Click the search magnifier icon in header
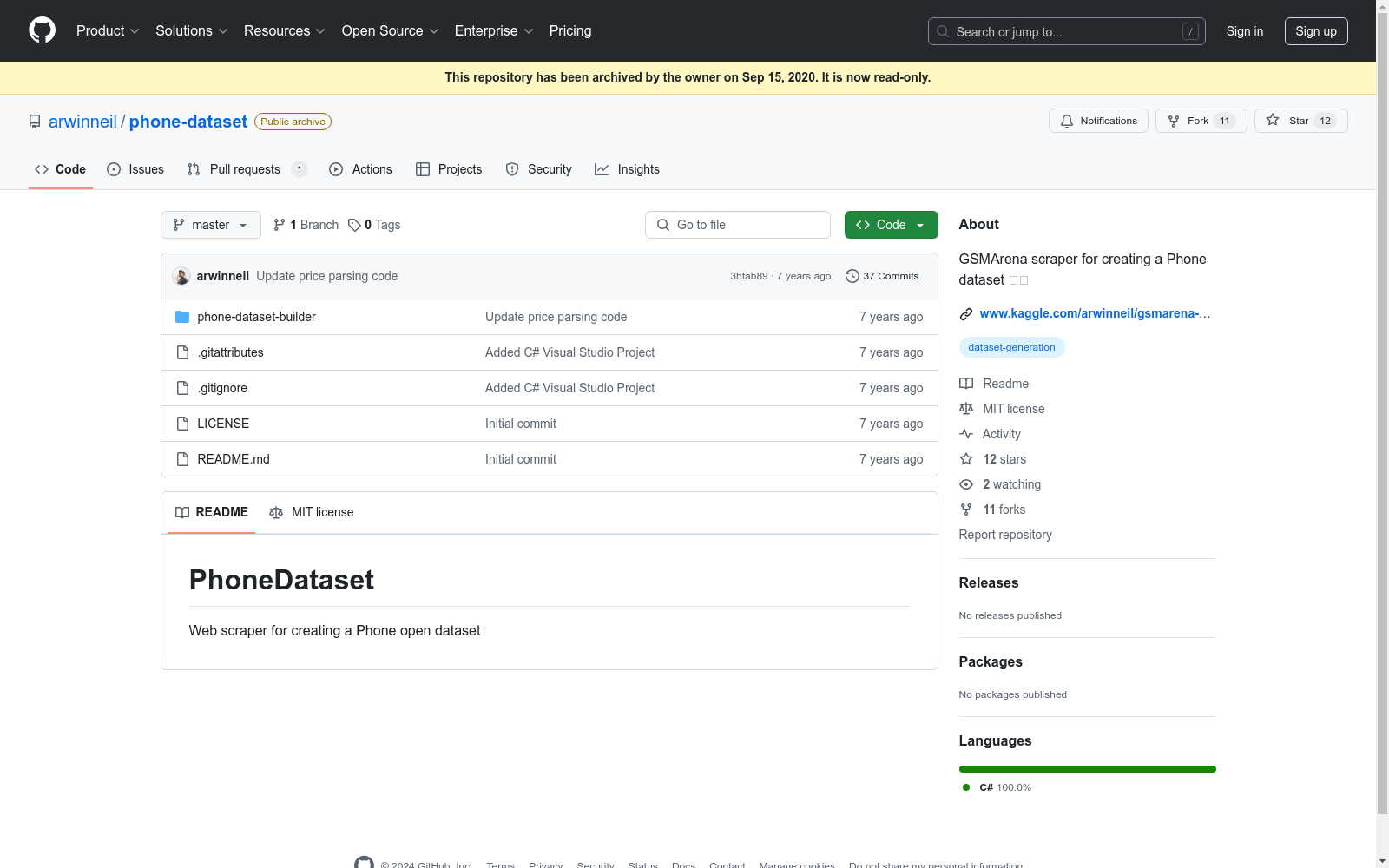The width and height of the screenshot is (1389, 868). click(x=943, y=31)
